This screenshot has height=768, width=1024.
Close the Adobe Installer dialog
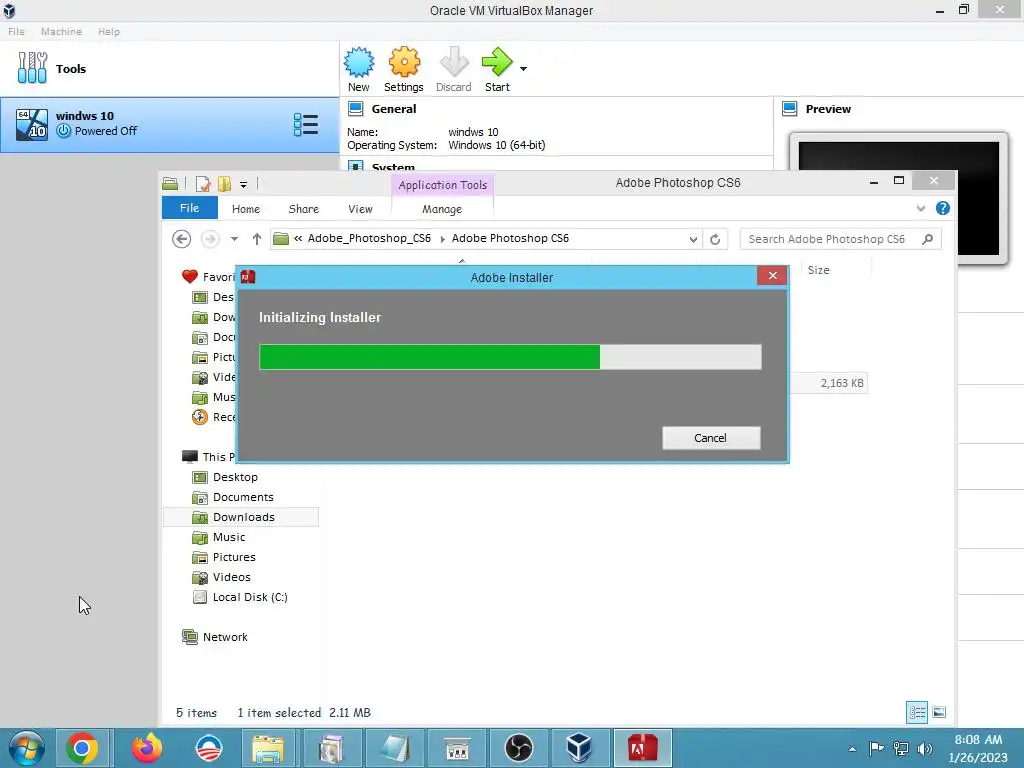point(773,276)
